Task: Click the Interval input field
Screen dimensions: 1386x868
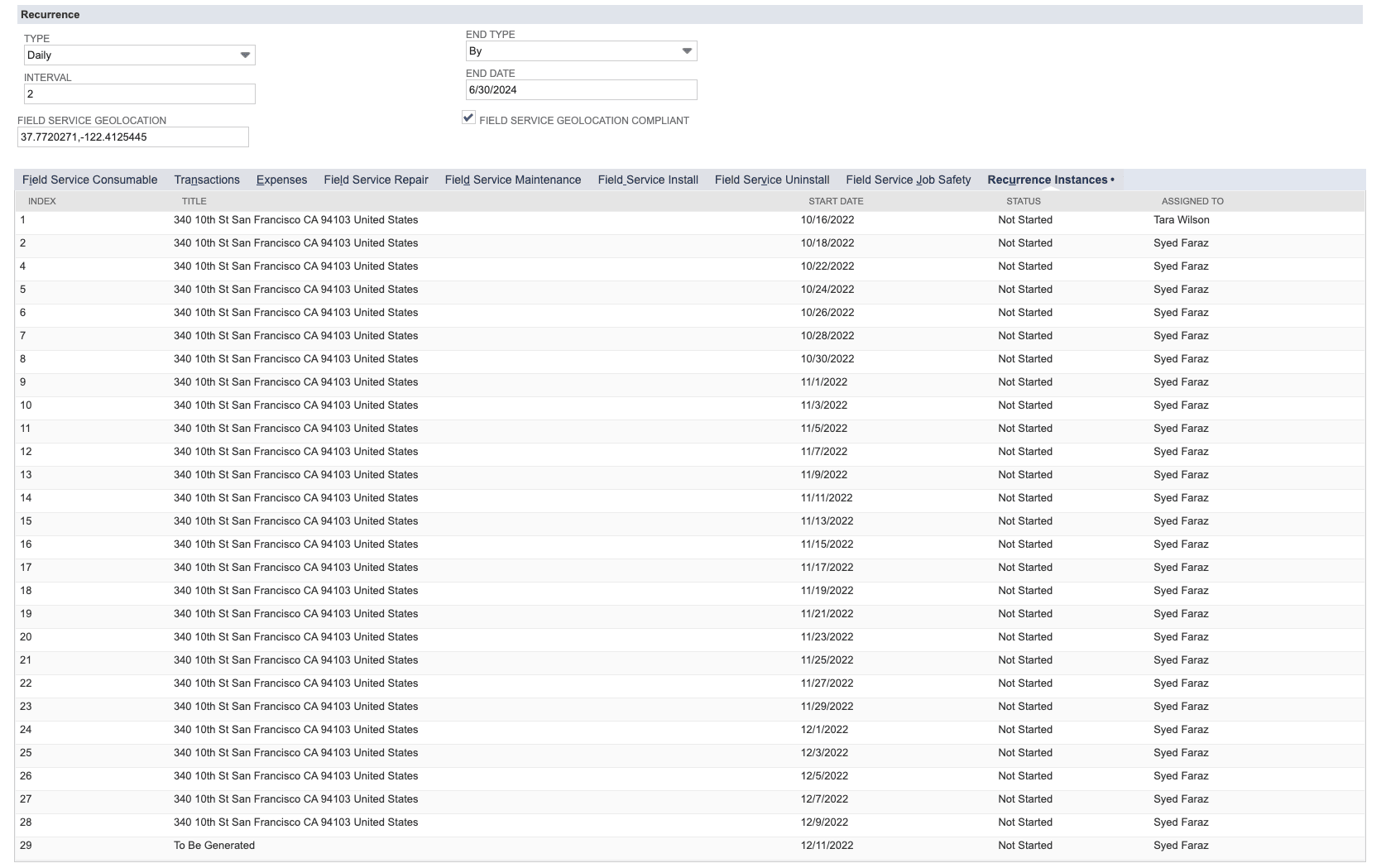Action: click(139, 94)
